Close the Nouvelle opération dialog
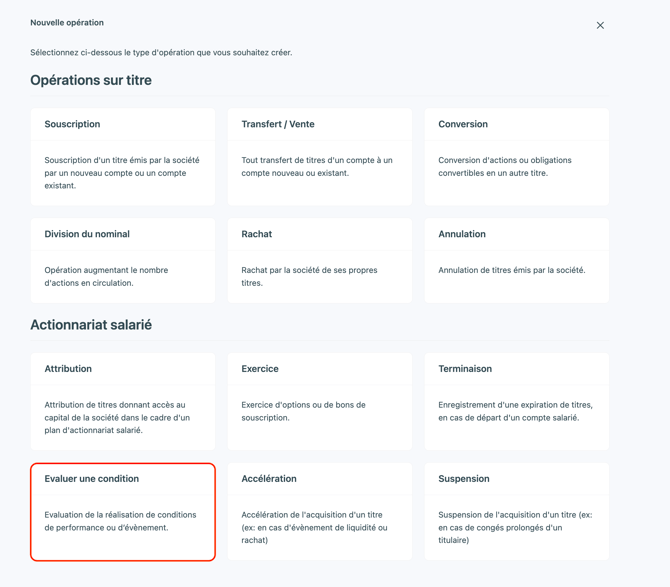670x587 pixels. (x=600, y=26)
